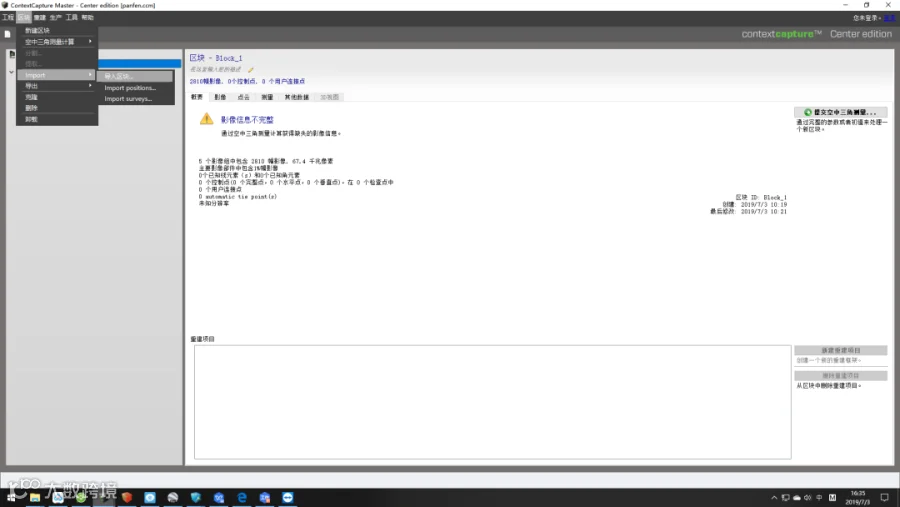Open the taskbar clock and date
The height and width of the screenshot is (507, 900).
pyautogui.click(x=858, y=498)
